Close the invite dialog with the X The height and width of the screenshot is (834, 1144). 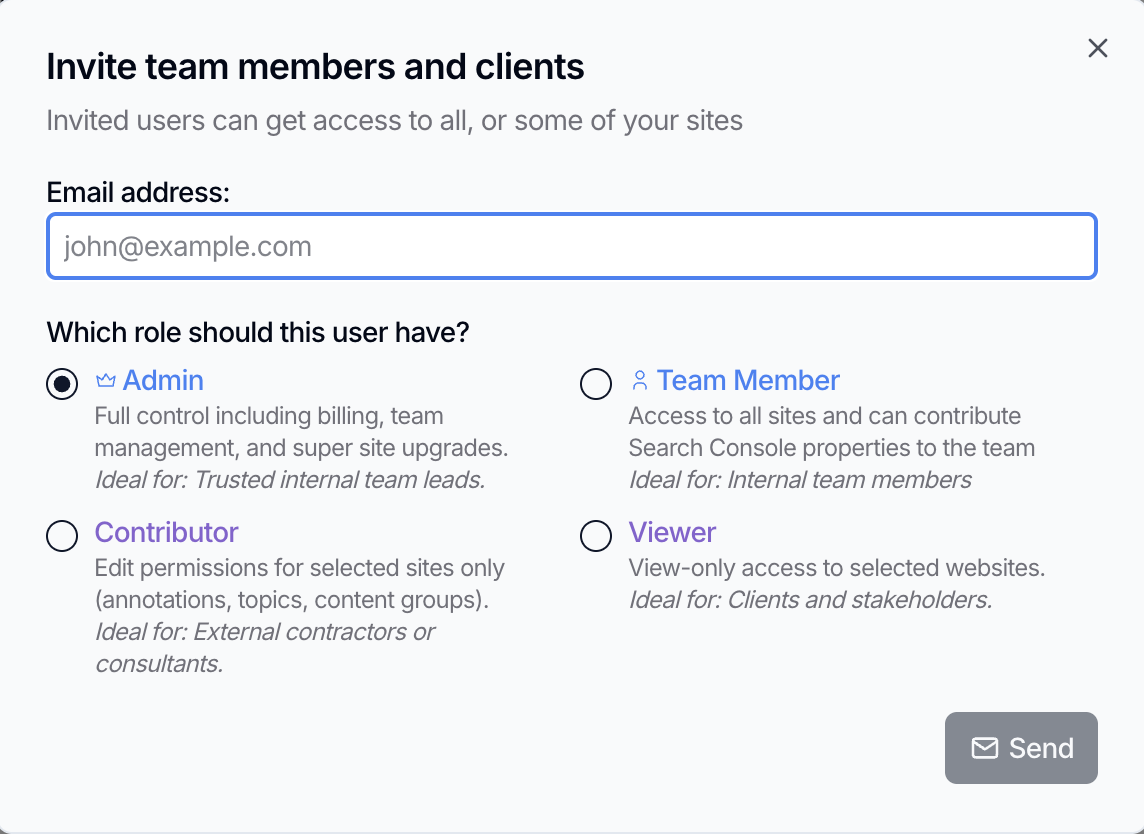click(1097, 49)
